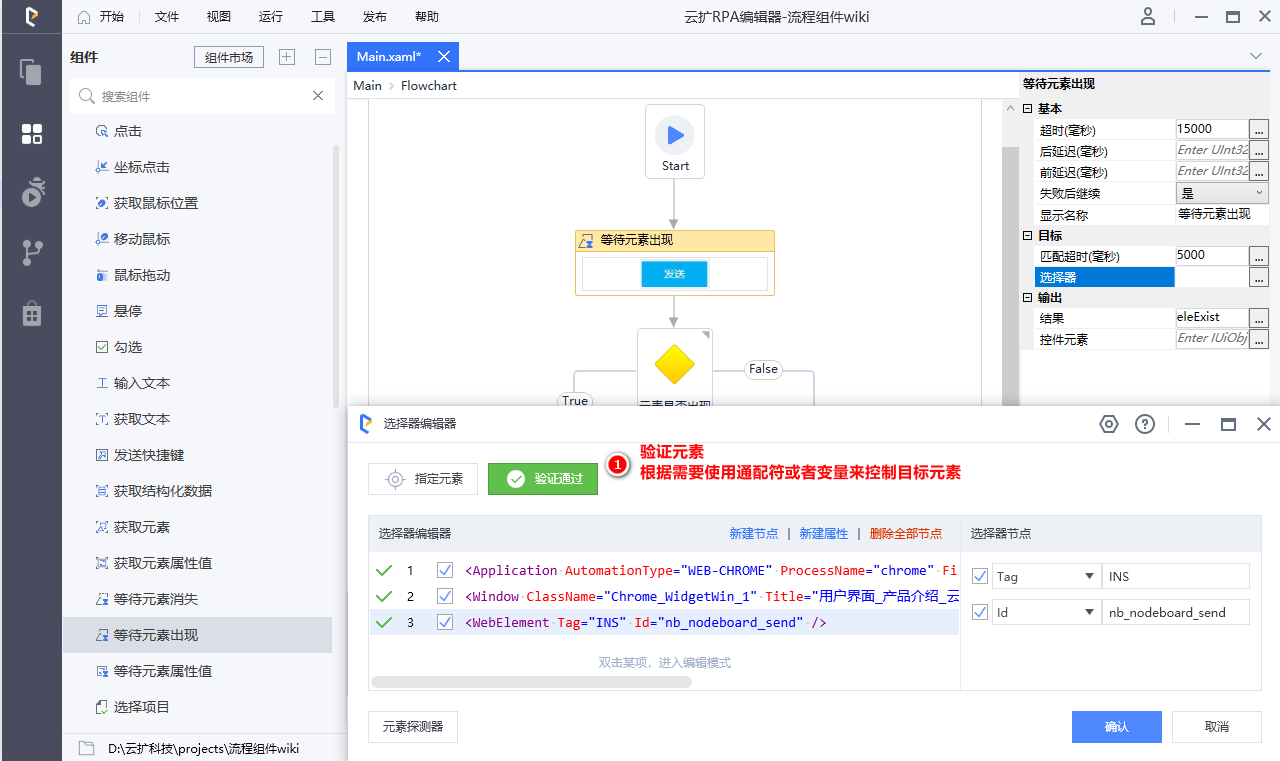Open the Tag attribute name dropdown
This screenshot has height=761, width=1280.
tap(1089, 576)
